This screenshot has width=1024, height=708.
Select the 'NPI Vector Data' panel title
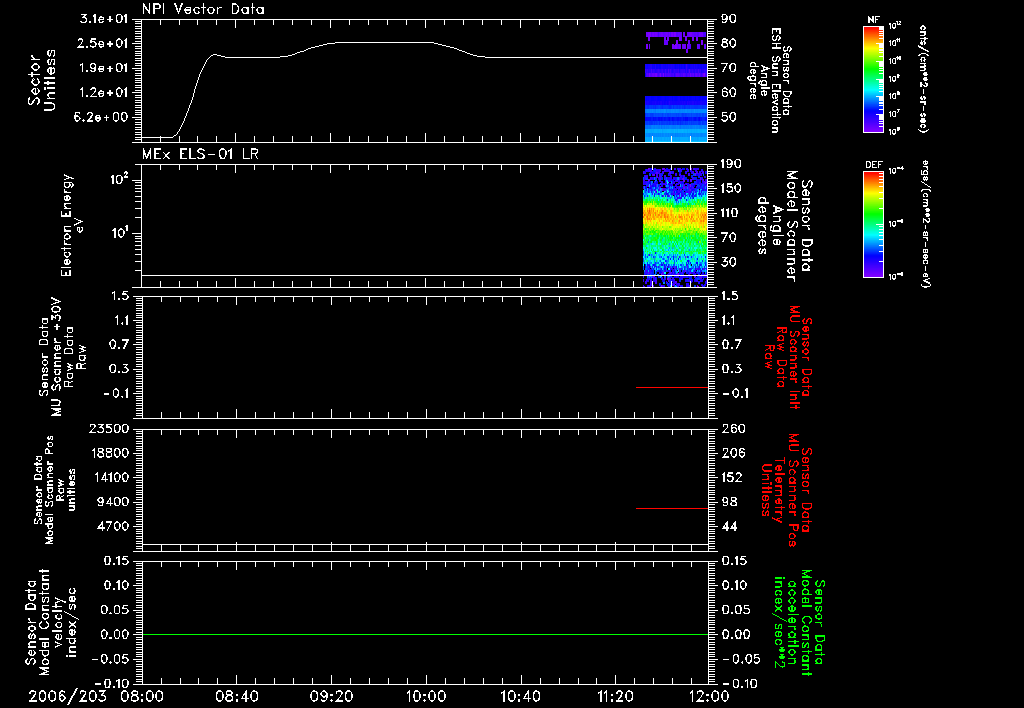point(203,9)
